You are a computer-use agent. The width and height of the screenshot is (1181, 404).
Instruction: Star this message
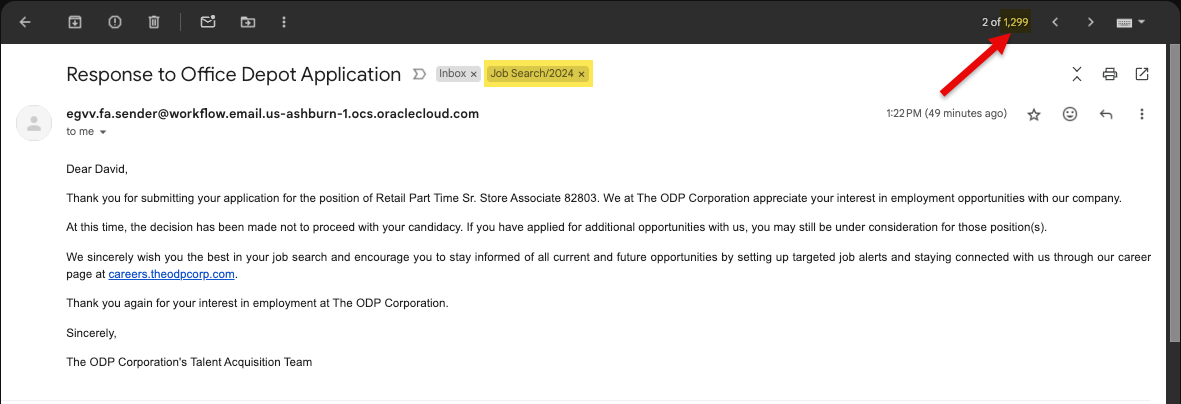[1033, 115]
